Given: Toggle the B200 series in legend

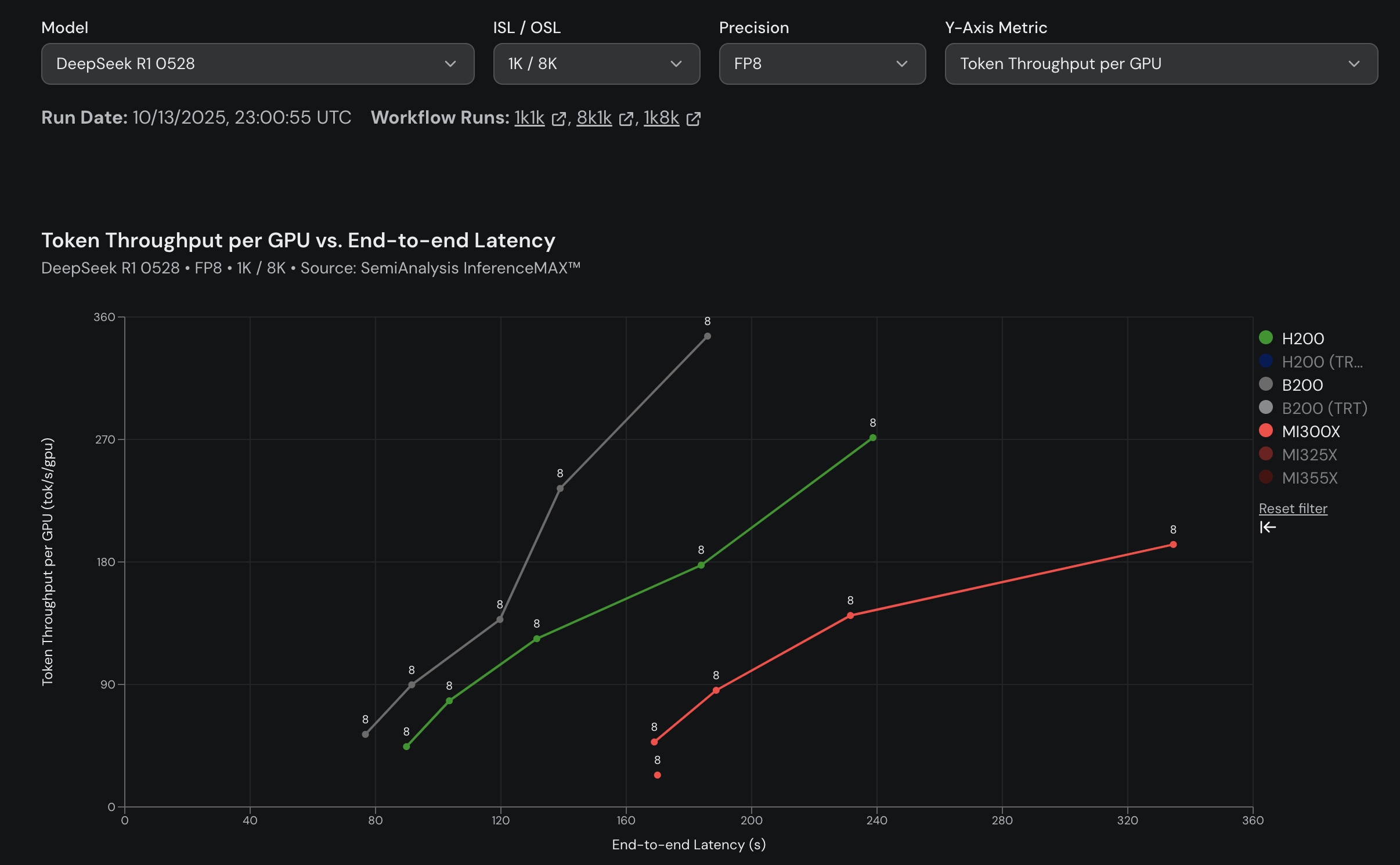Looking at the screenshot, I should tap(1302, 385).
